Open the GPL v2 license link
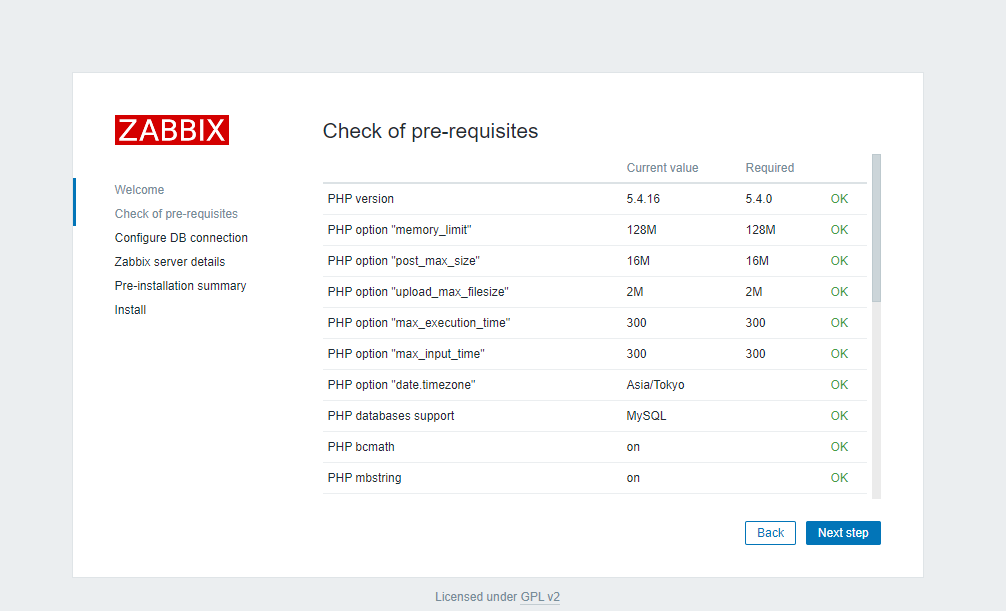 tap(540, 597)
